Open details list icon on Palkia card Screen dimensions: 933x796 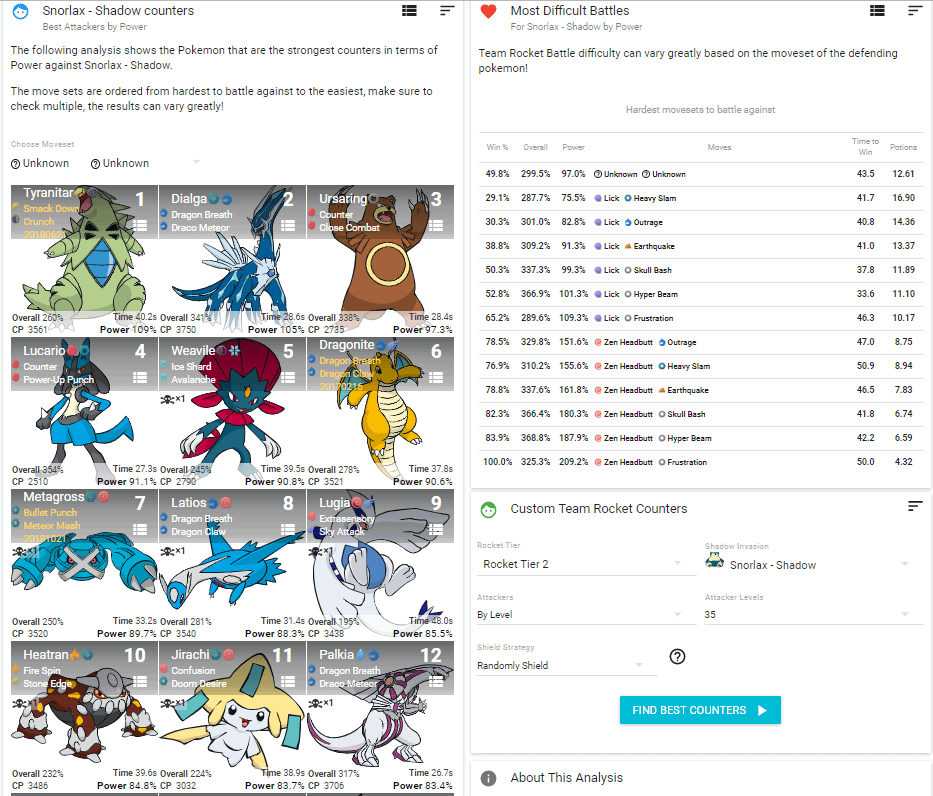[436, 681]
